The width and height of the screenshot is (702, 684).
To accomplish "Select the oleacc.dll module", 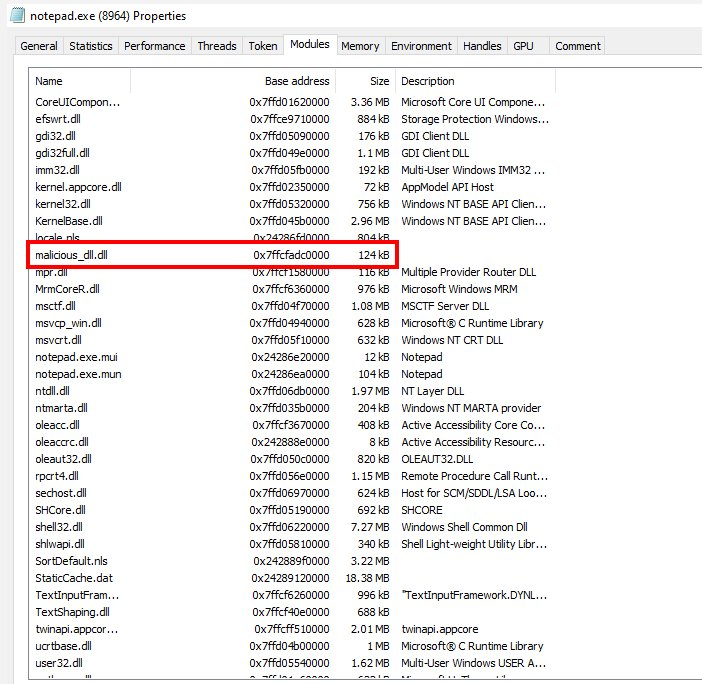I will (x=291, y=425).
